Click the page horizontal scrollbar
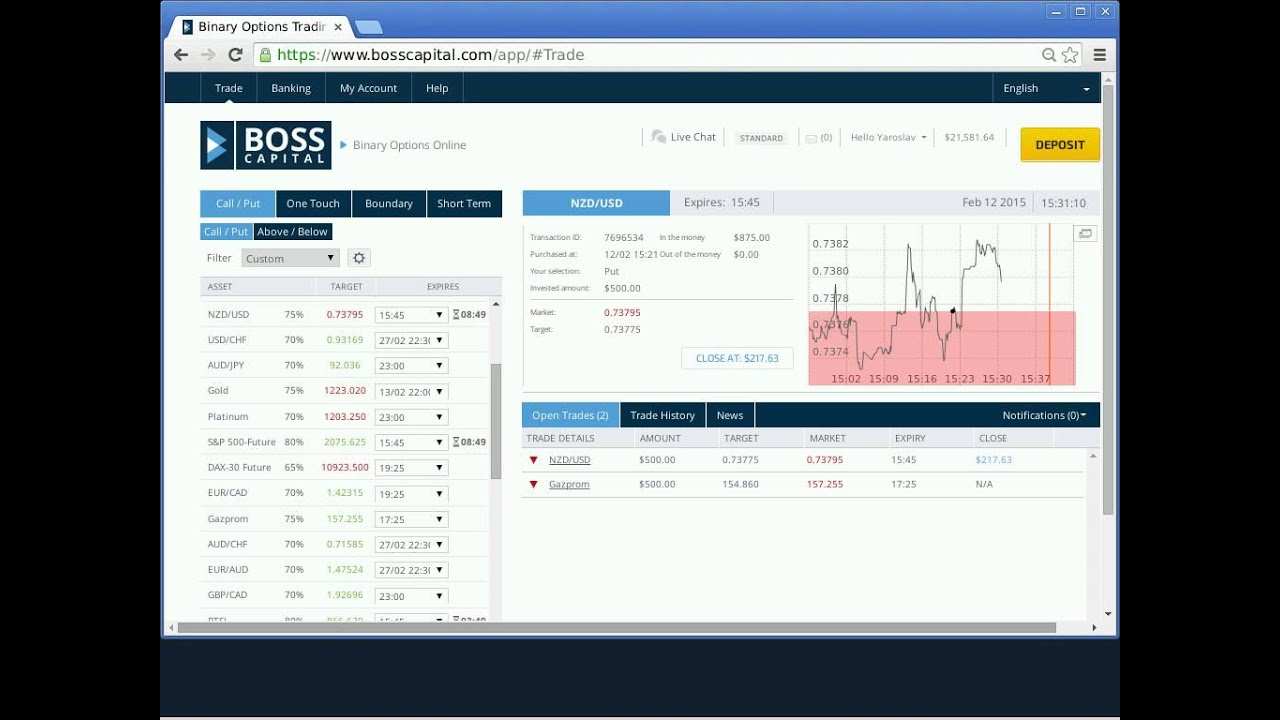The image size is (1280, 720). 617,628
